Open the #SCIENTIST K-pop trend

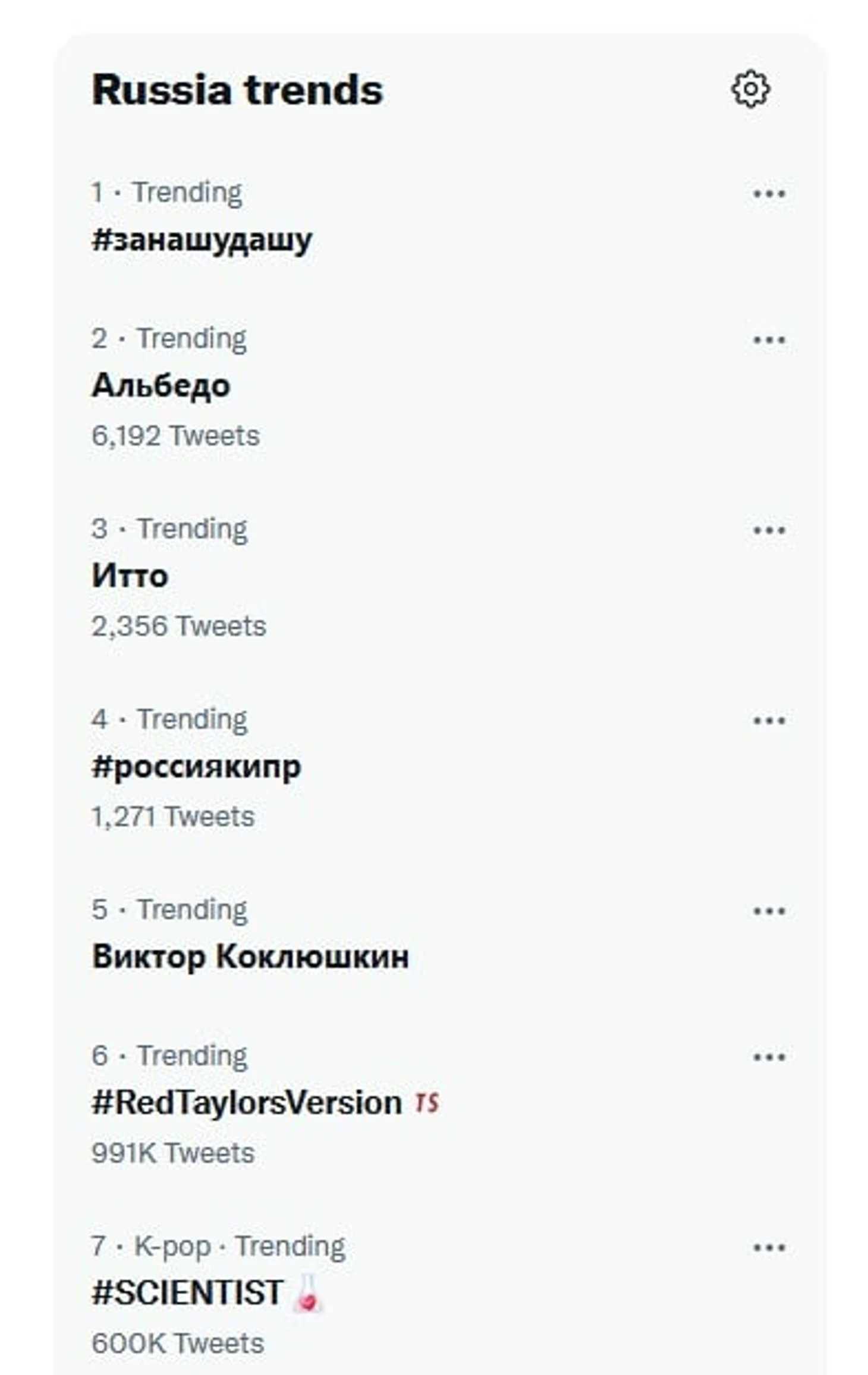point(187,1294)
